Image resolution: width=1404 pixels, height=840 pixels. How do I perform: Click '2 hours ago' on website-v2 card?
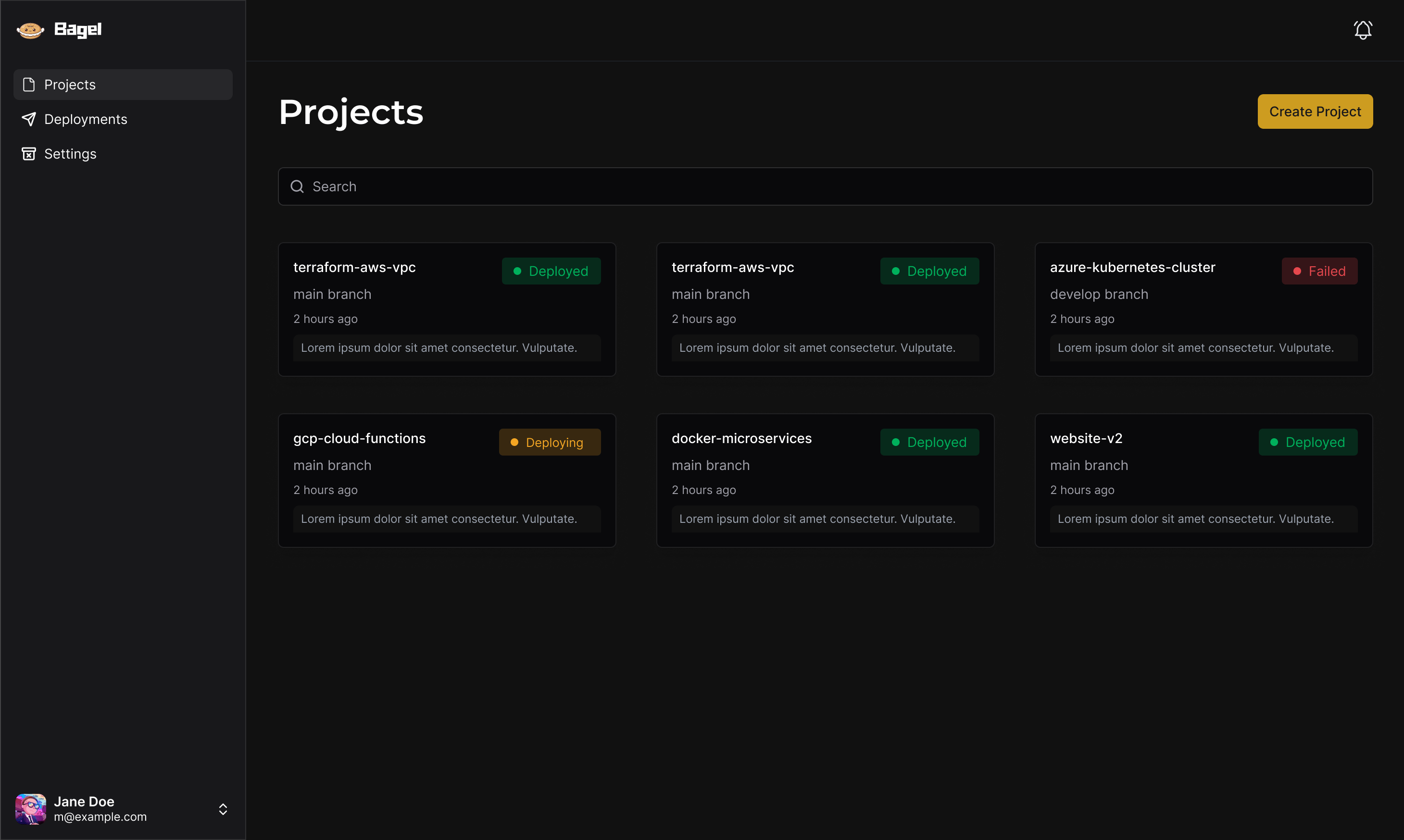(1082, 490)
